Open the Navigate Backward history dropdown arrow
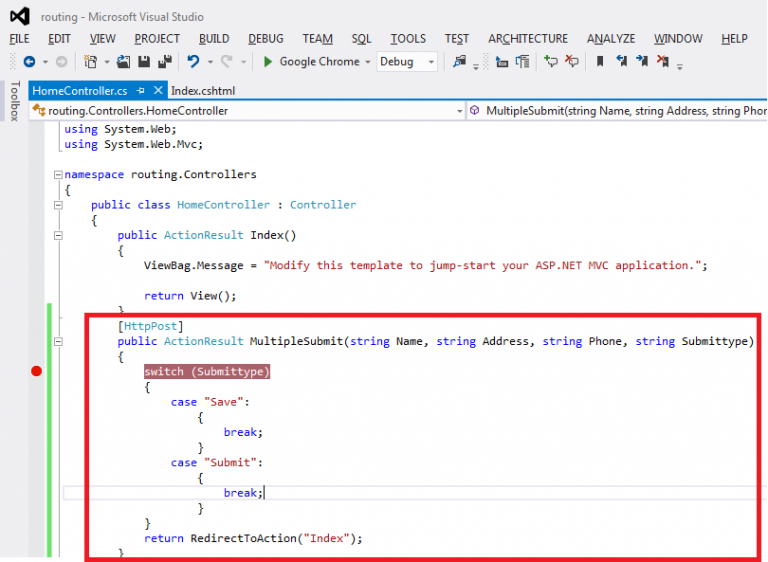The image size is (768, 562). (x=45, y=62)
